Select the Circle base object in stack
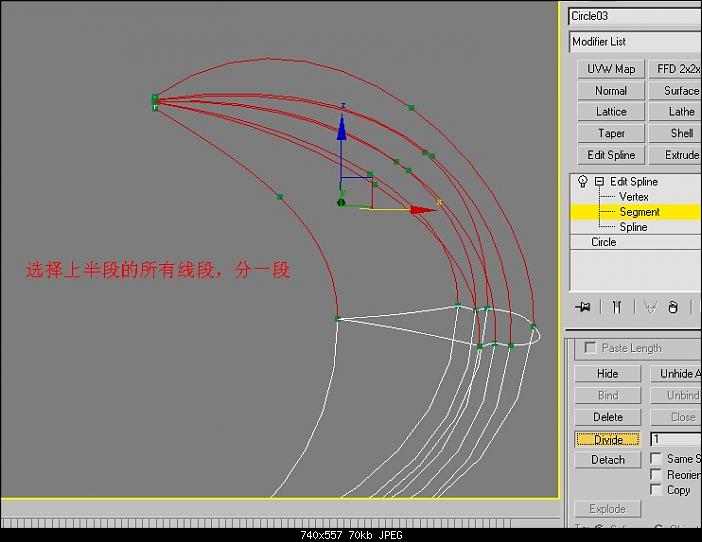This screenshot has height=542, width=702. click(x=604, y=242)
